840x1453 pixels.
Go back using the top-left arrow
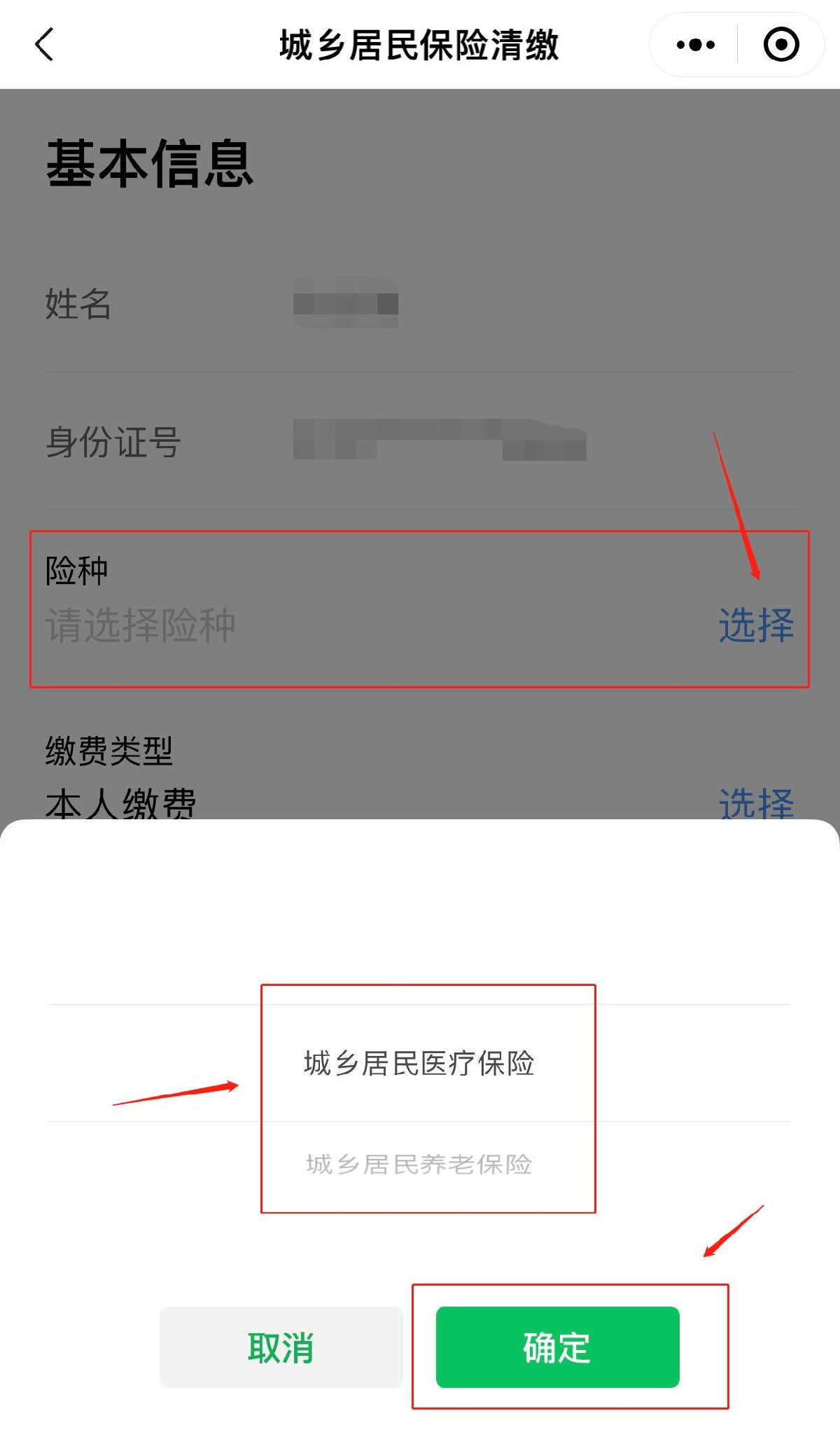44,45
